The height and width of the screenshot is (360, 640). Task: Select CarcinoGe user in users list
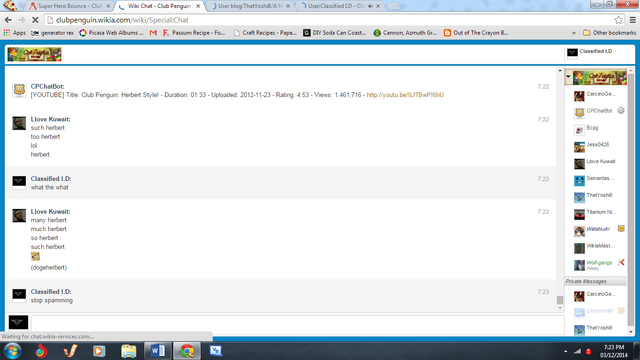tap(595, 95)
